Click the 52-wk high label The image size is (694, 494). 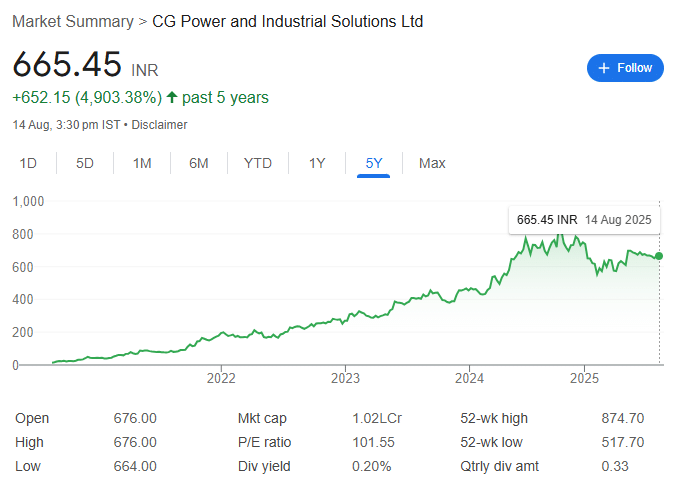(x=494, y=418)
